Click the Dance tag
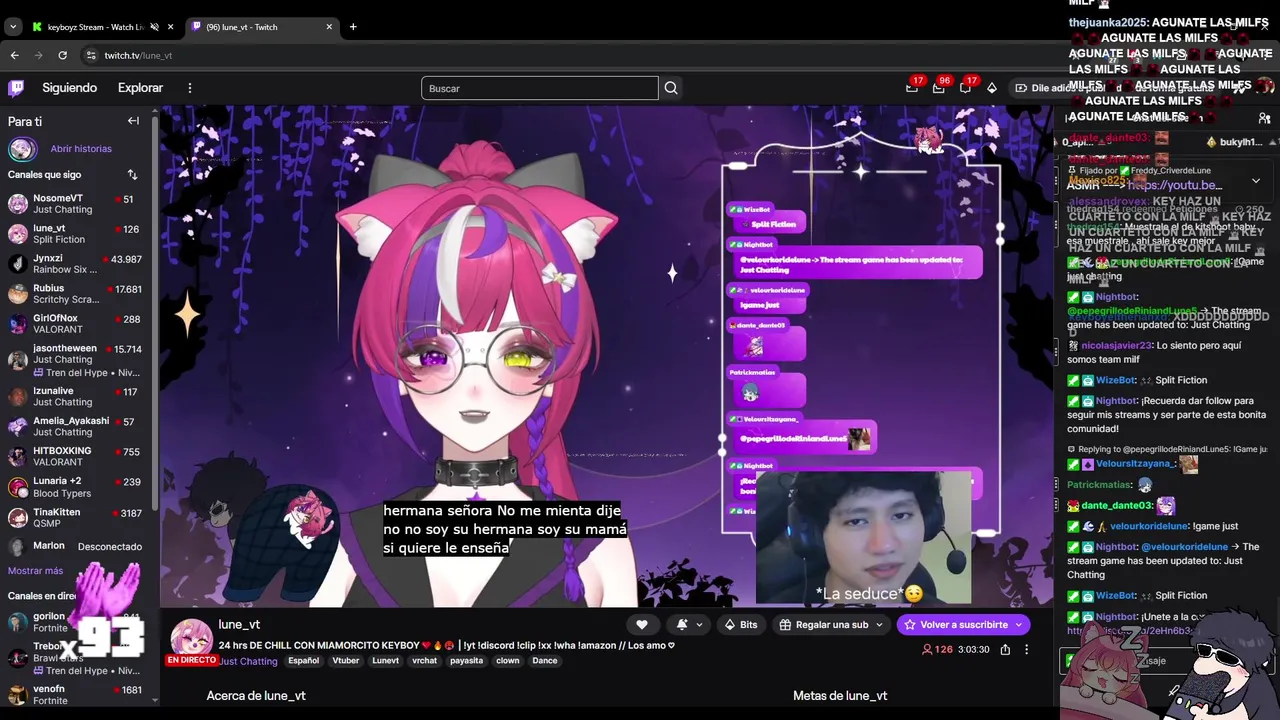Screen dimensions: 1280x720 (545, 661)
